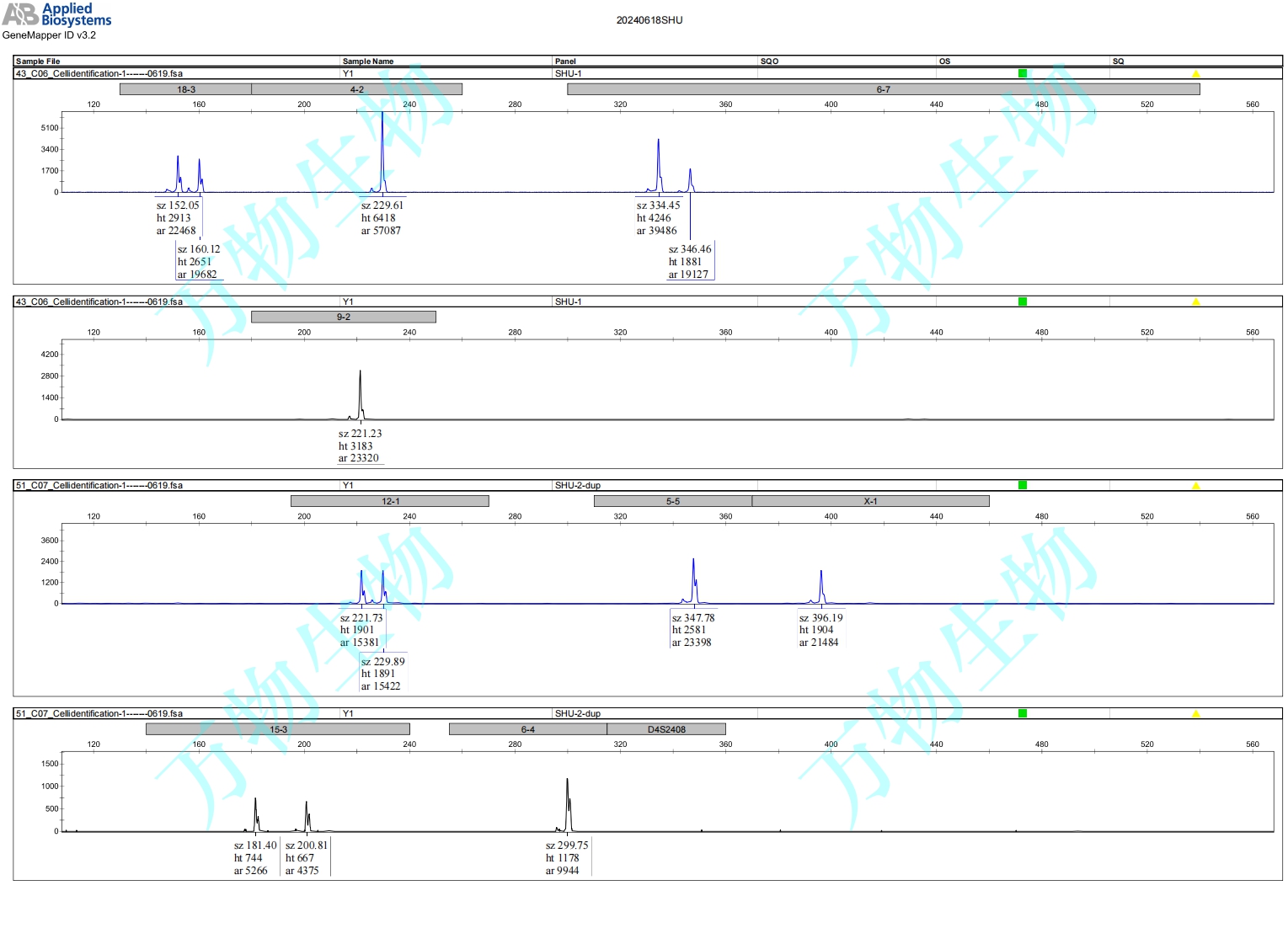Viewport: 1288px width, 928px height.
Task: Select the 9-2 marker bar
Action: coord(343,317)
